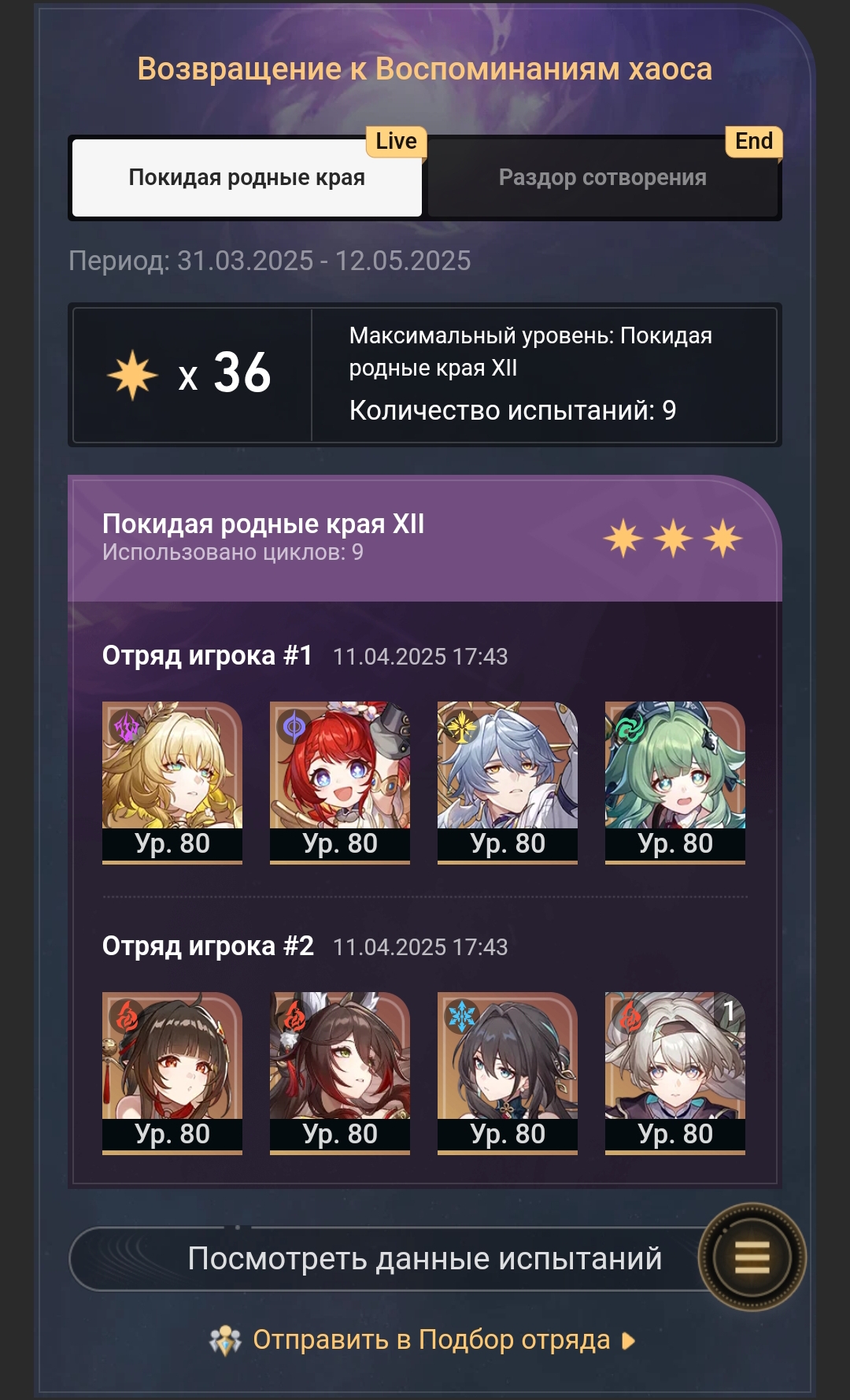Open the ice-element character in squad #2

tap(508, 1073)
